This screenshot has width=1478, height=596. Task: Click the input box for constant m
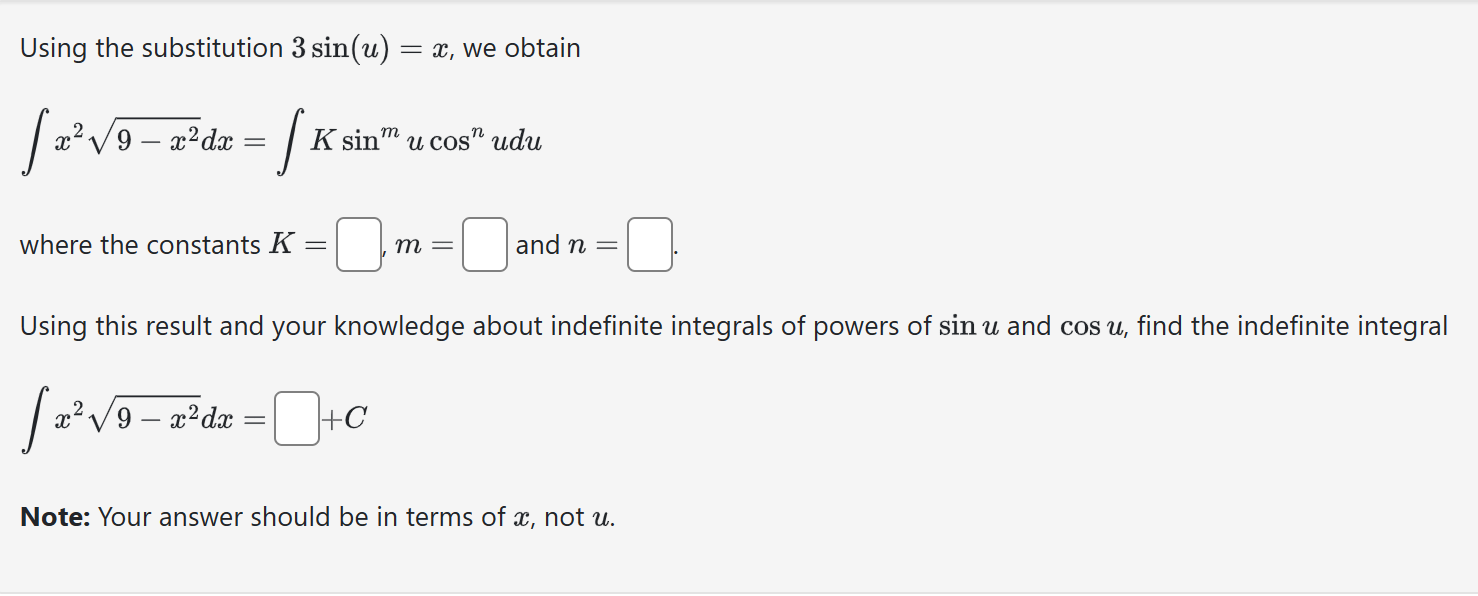[483, 245]
